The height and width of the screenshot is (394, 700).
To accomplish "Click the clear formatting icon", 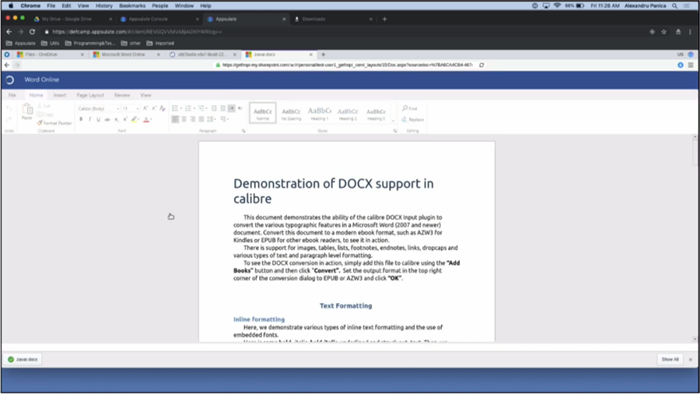I will point(162,108).
